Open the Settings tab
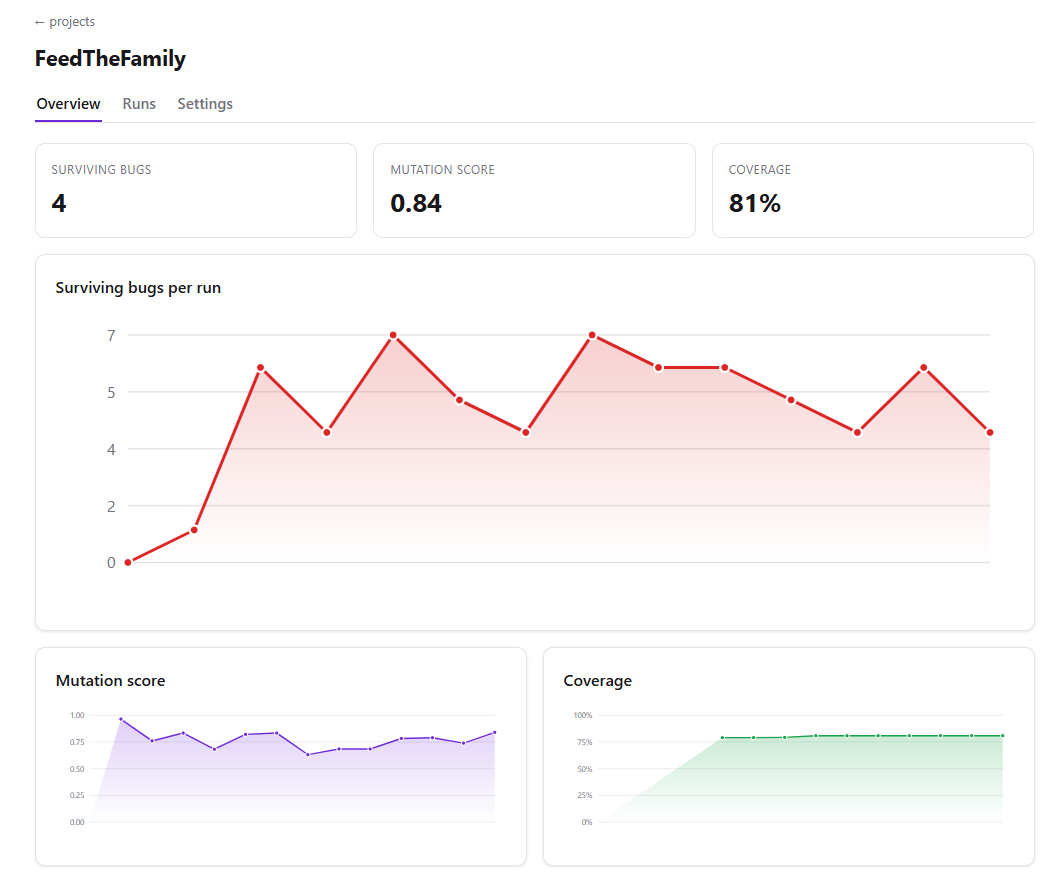This screenshot has height=892, width=1058. pyautogui.click(x=205, y=104)
